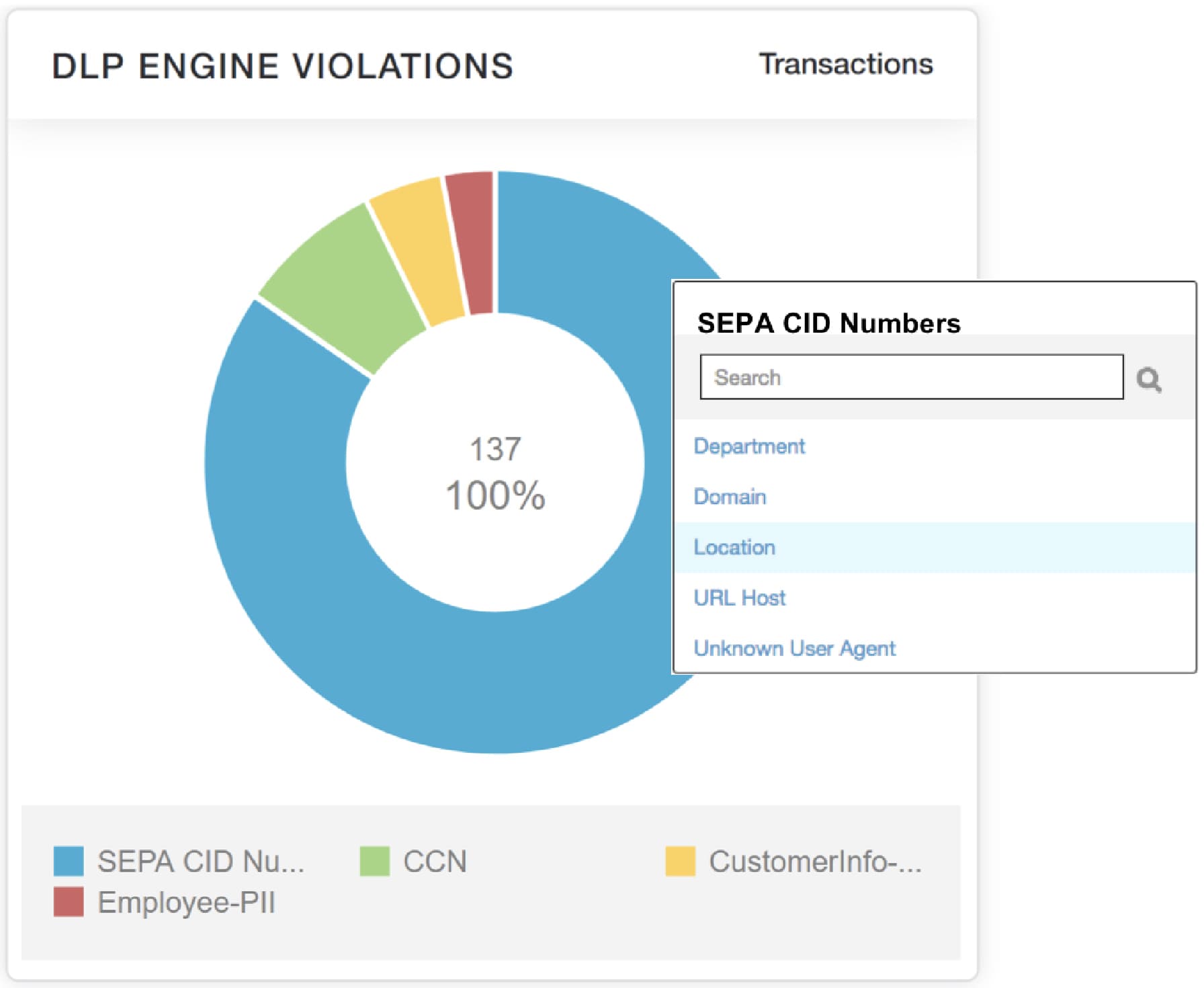This screenshot has width=1204, height=988.
Task: Click the magnifying glass search icon
Action: tap(1148, 379)
